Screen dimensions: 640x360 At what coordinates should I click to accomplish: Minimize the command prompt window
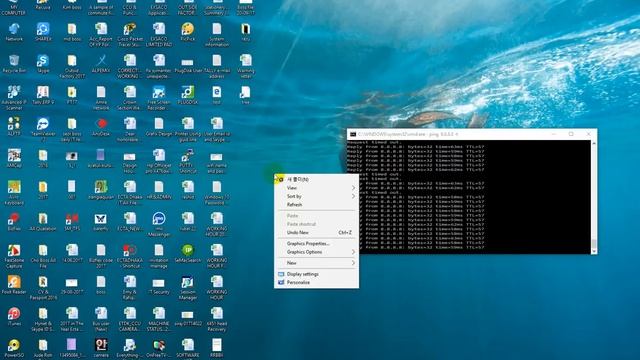coord(554,134)
